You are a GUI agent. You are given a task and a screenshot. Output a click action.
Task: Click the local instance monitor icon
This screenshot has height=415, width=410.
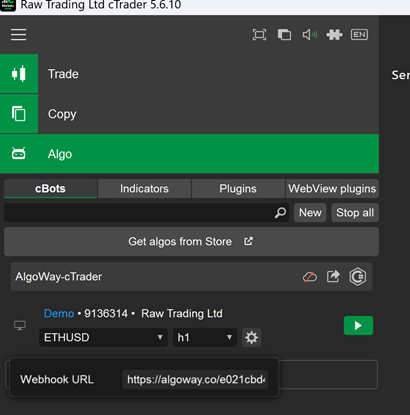tap(20, 325)
